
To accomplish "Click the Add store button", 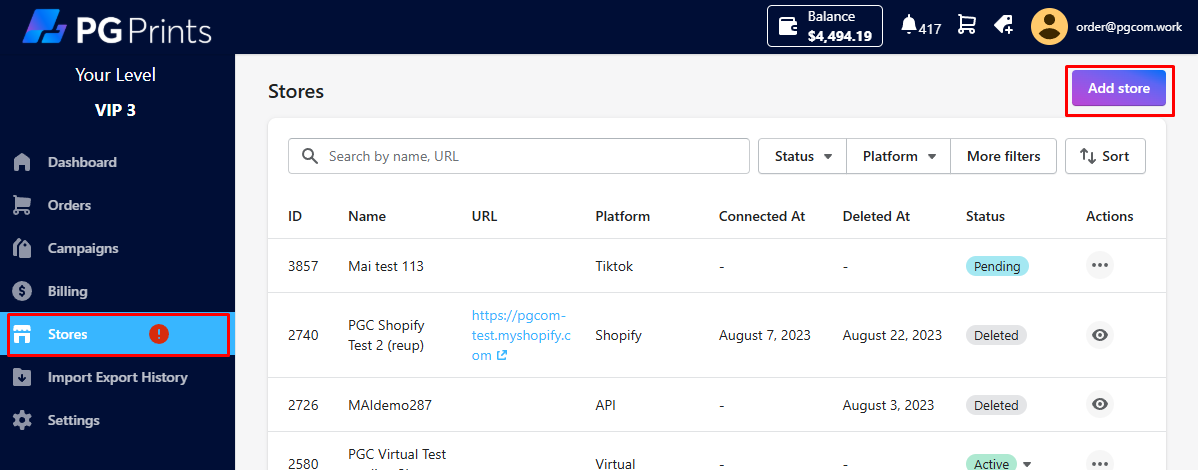I will (1118, 88).
